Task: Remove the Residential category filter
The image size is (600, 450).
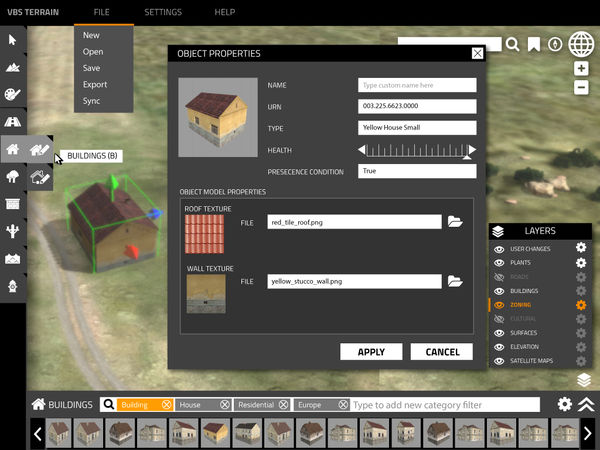Action: 284,404
